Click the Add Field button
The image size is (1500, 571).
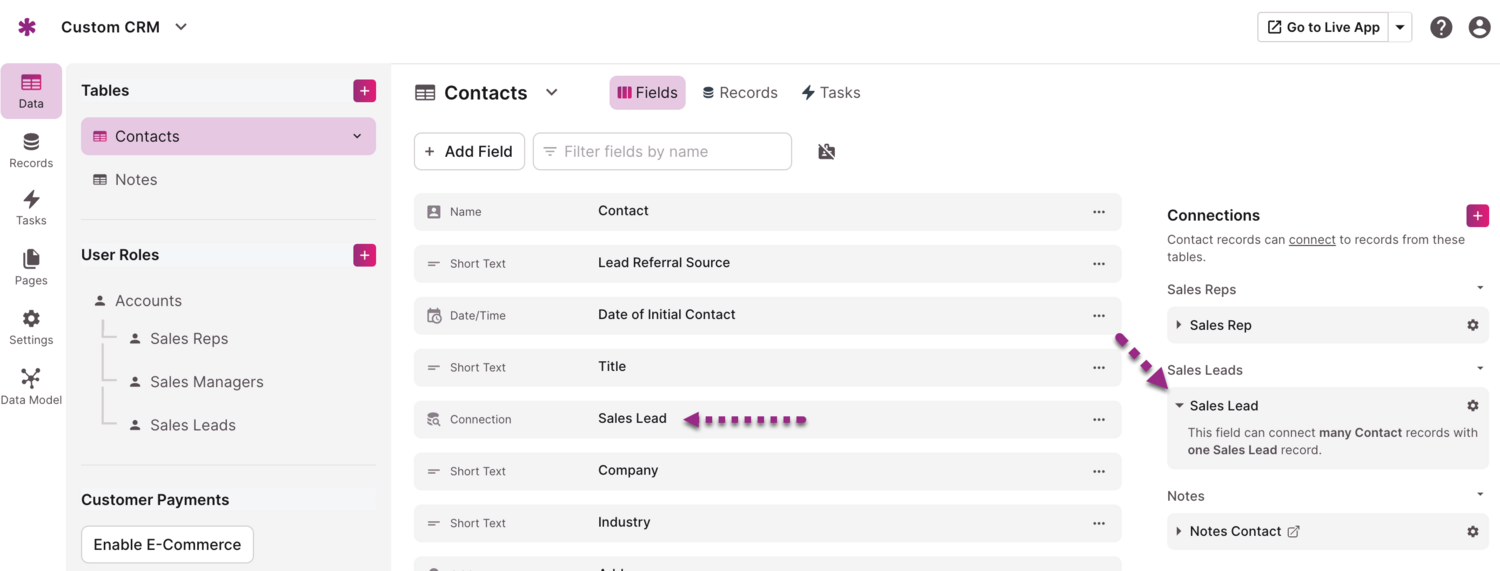[469, 152]
